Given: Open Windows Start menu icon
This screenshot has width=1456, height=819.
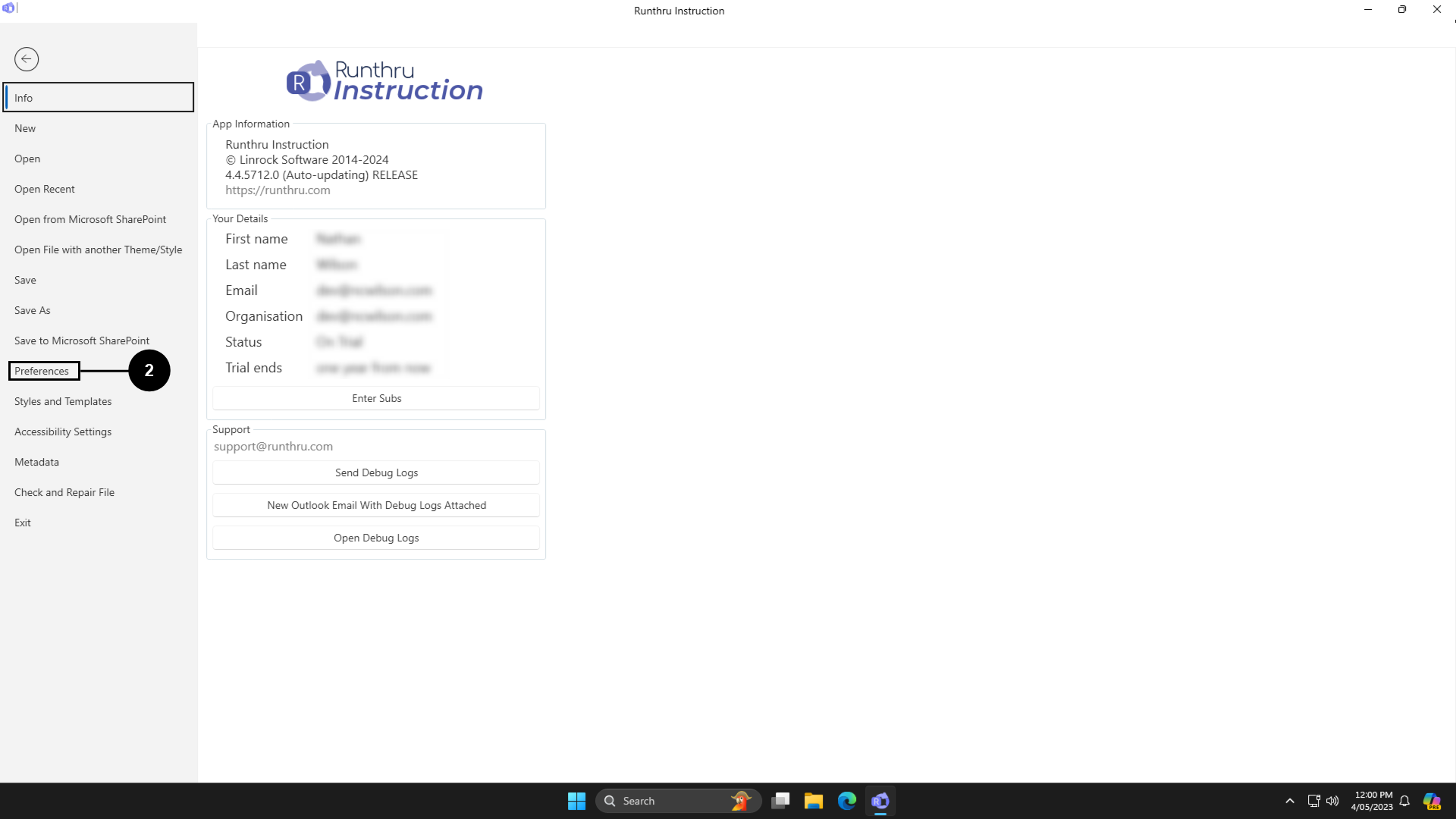Looking at the screenshot, I should 576,801.
